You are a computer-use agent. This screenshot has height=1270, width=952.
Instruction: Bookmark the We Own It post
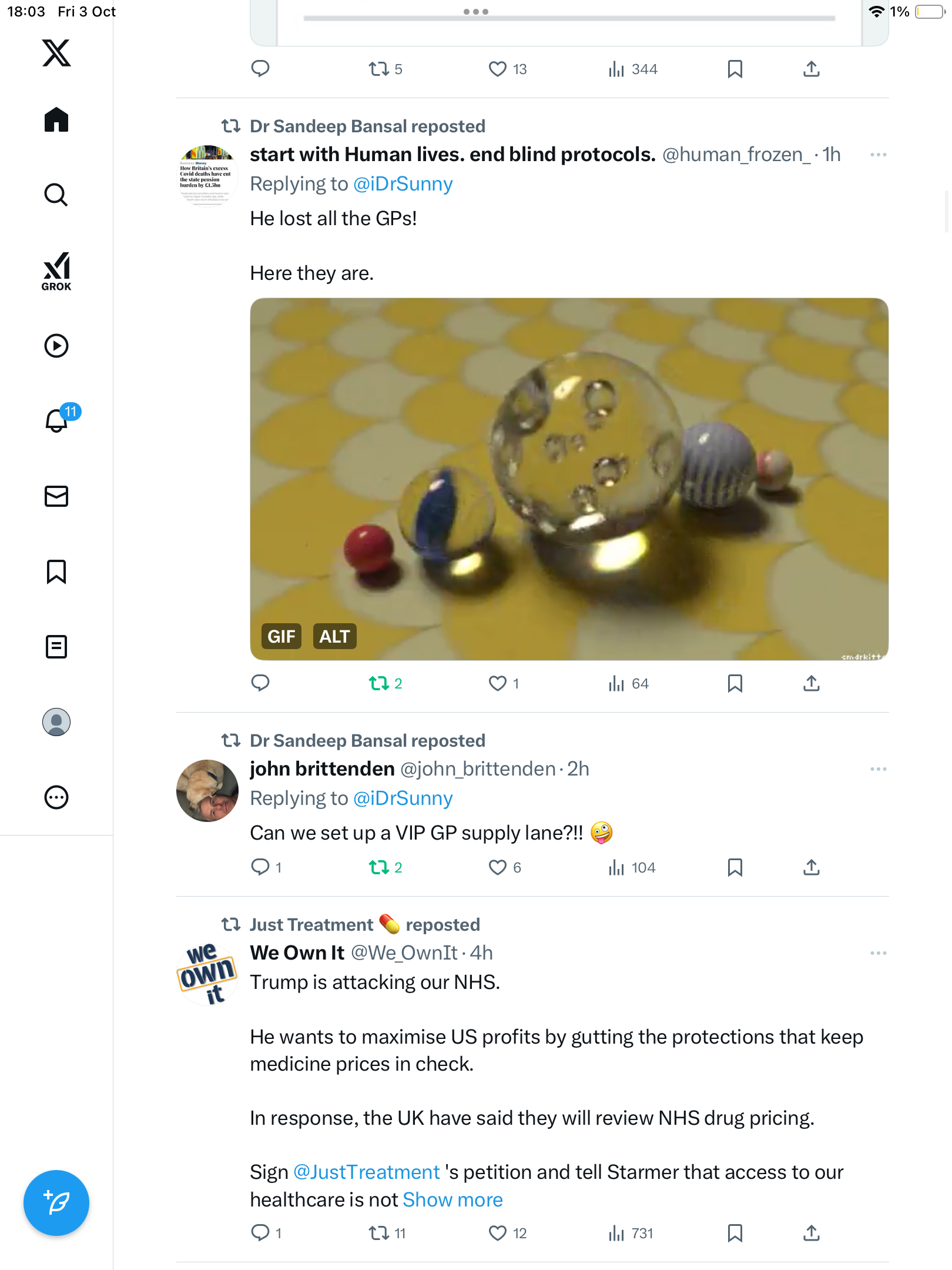coord(735,1233)
